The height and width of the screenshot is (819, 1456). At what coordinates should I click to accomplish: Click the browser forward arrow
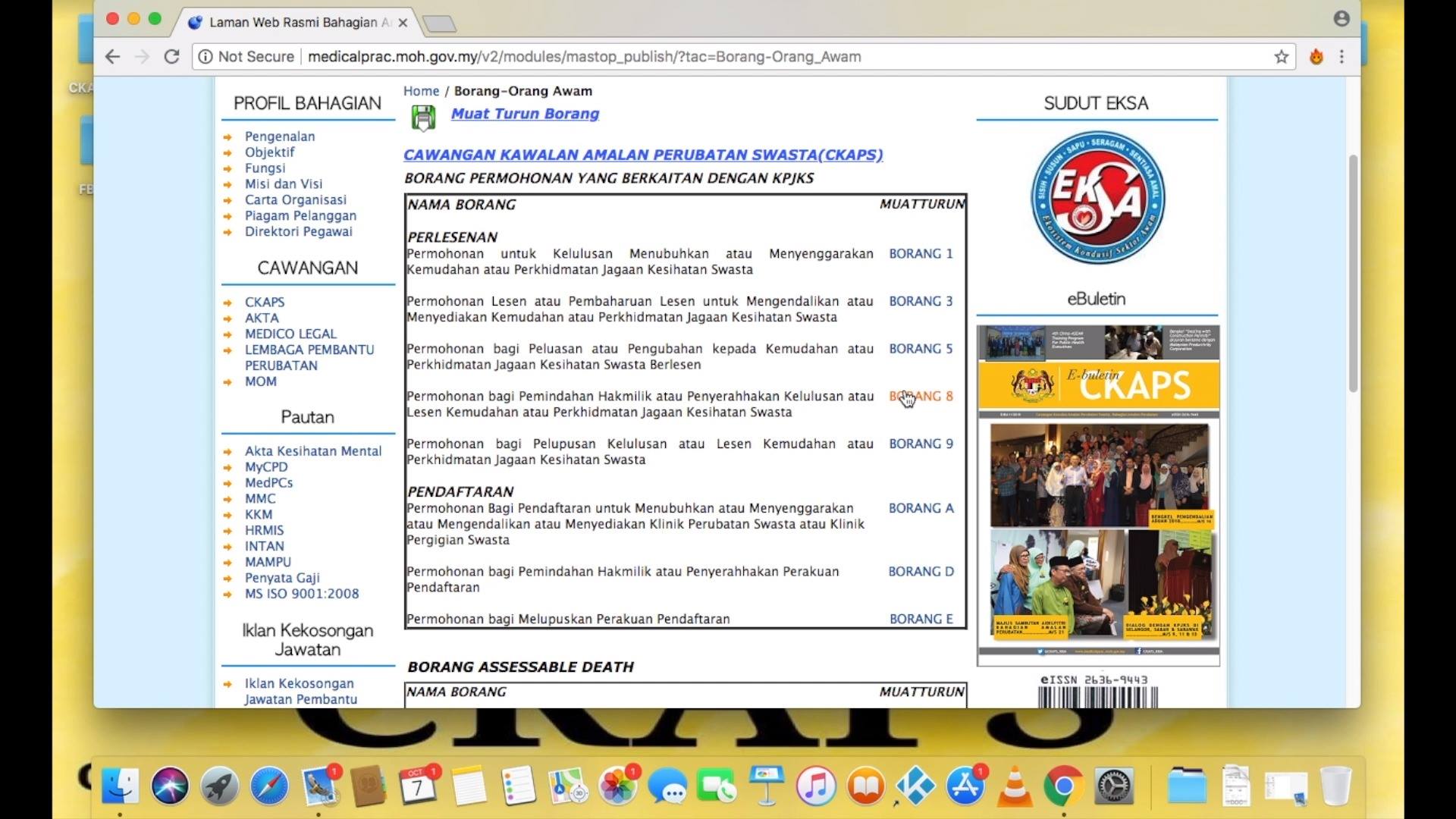click(143, 57)
